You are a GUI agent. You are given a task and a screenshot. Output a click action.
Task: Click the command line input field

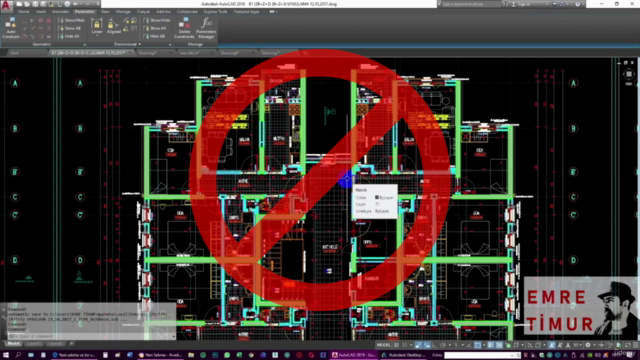point(92,336)
